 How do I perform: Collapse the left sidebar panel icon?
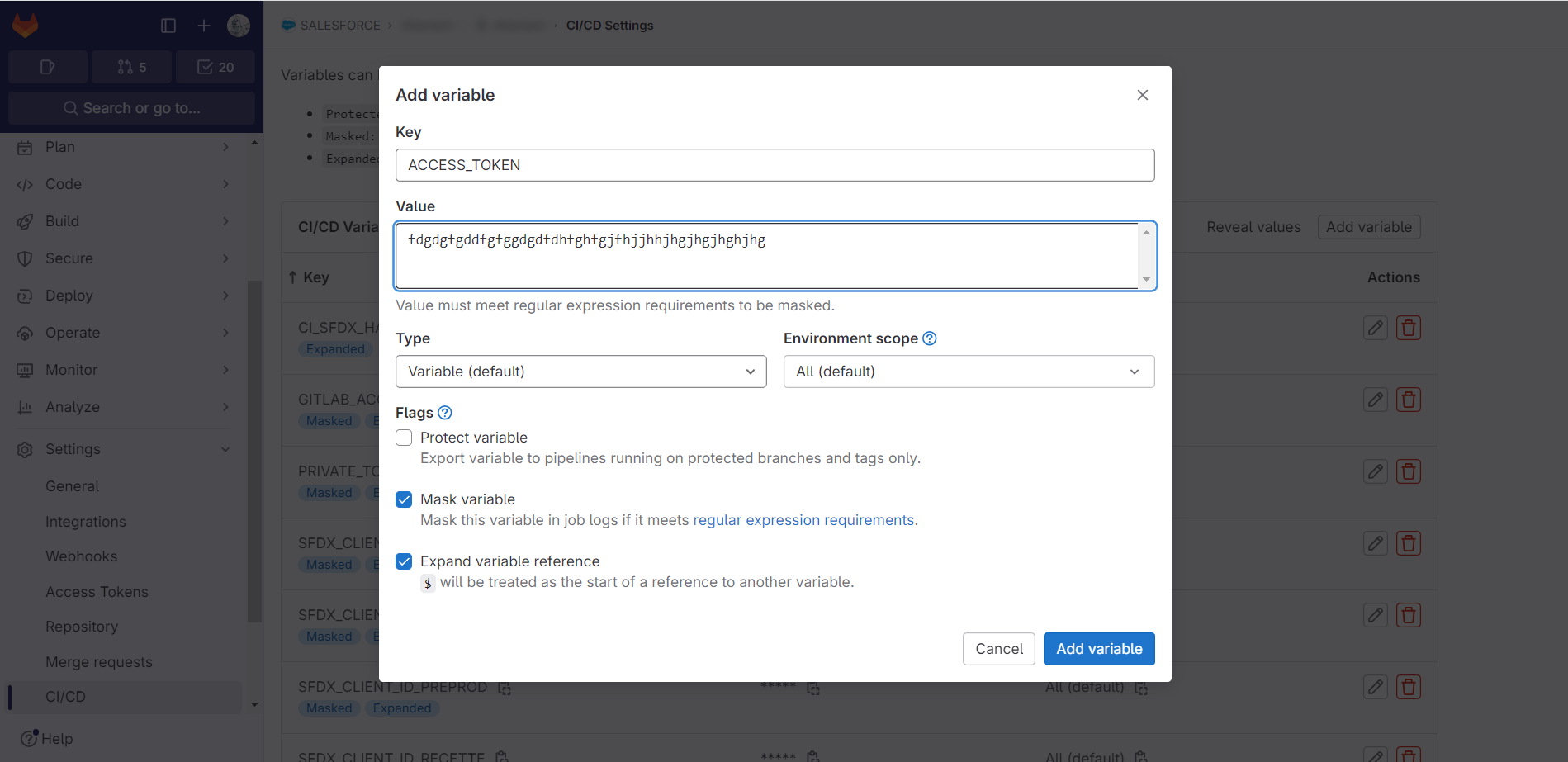click(x=168, y=25)
